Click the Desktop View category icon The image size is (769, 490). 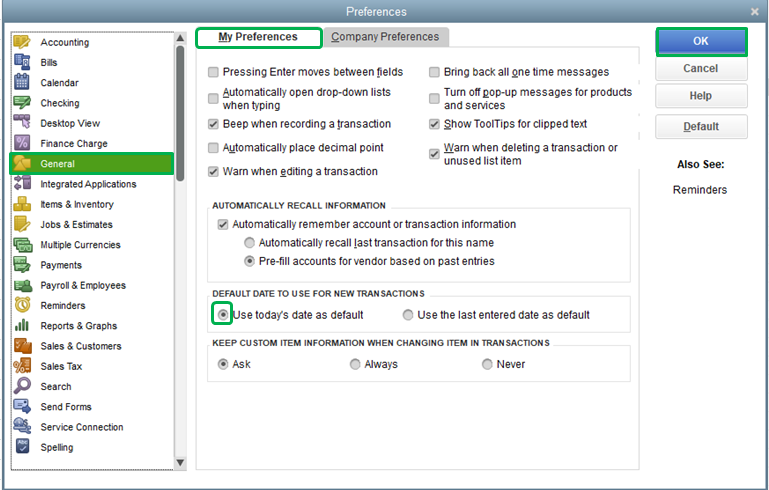[x=22, y=123]
